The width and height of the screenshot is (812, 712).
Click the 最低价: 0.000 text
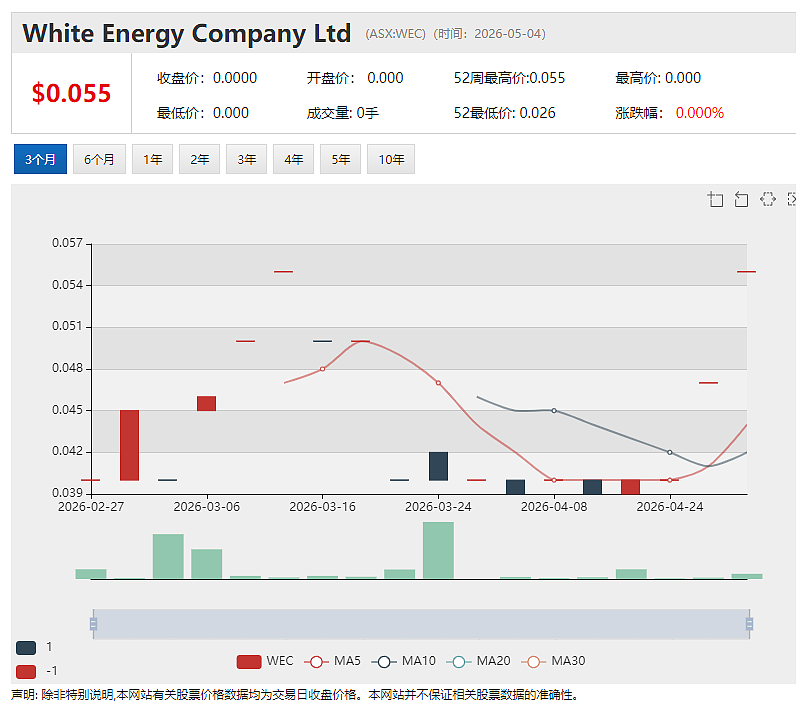point(203,113)
